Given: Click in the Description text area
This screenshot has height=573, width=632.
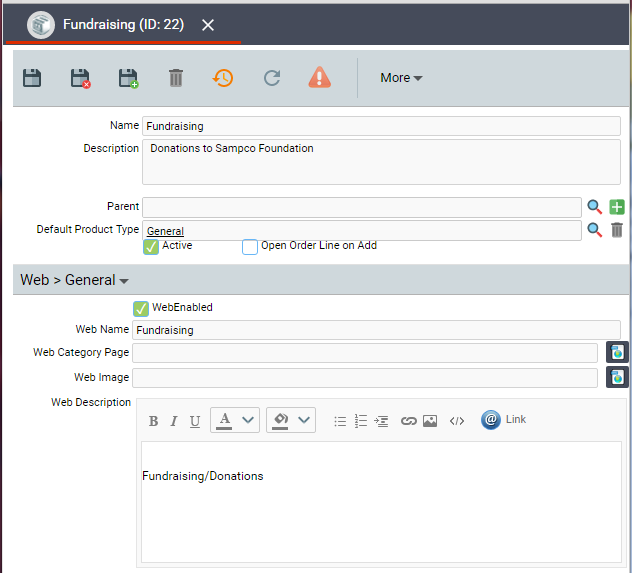Looking at the screenshot, I should (x=381, y=162).
